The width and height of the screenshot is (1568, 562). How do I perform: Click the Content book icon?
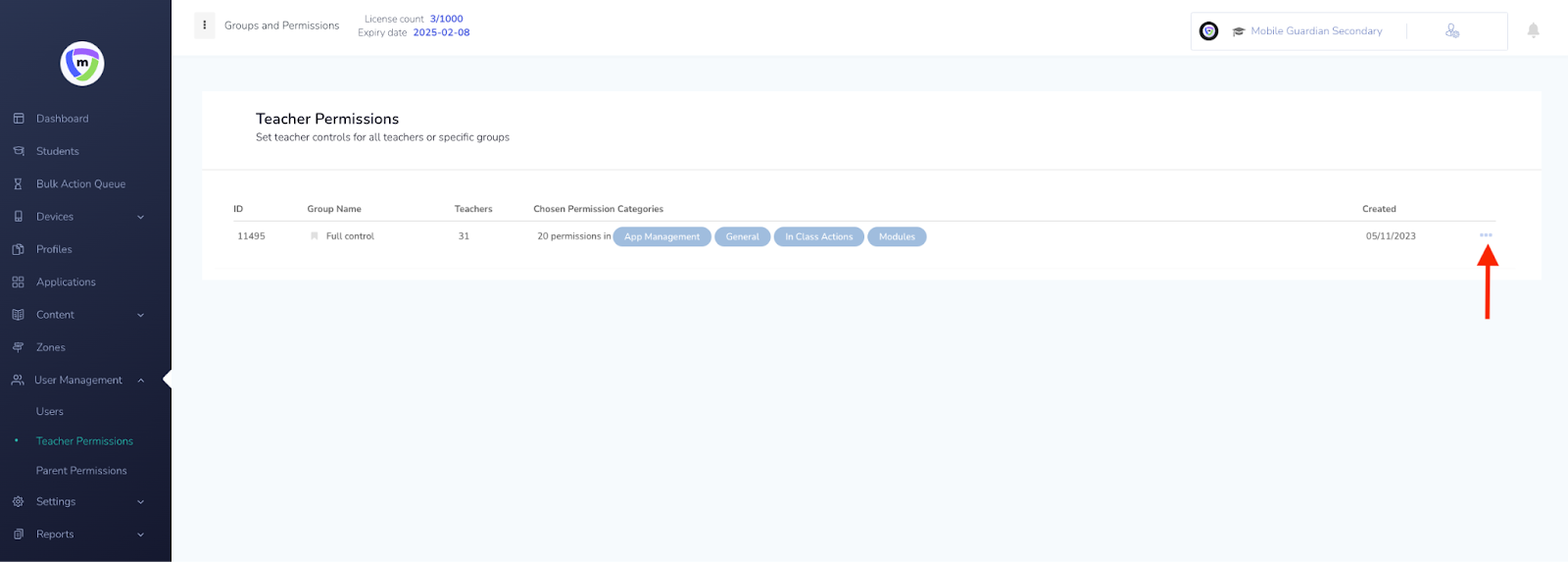pos(18,315)
